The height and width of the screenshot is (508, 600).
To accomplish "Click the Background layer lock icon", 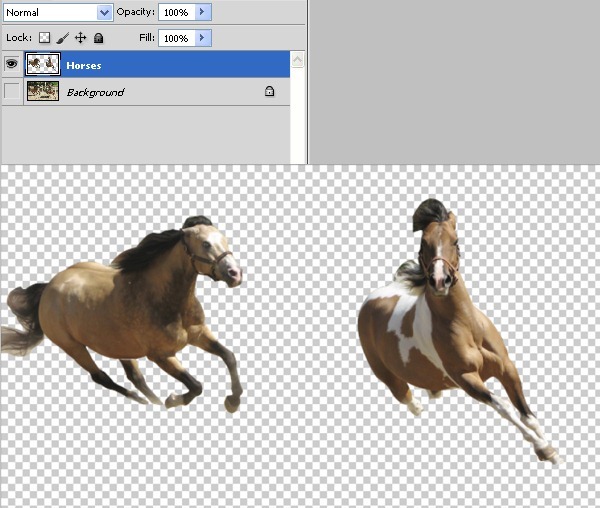I will point(269,91).
